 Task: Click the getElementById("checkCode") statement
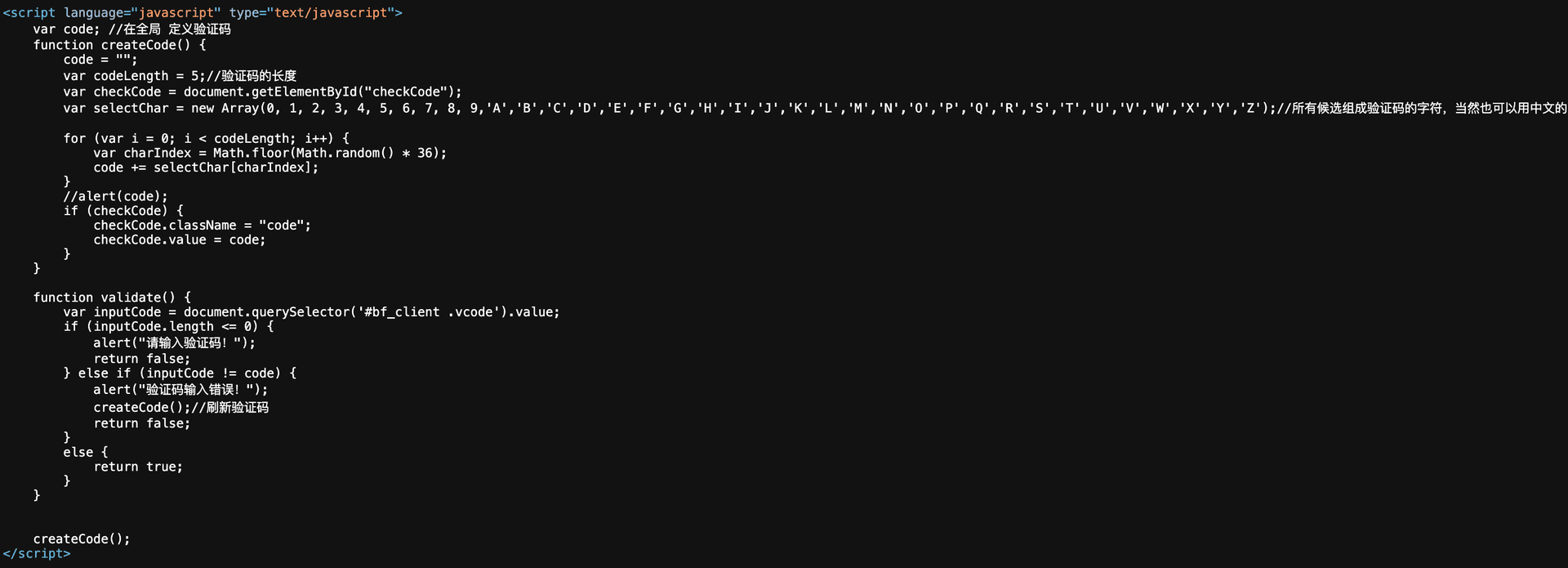coord(322,92)
